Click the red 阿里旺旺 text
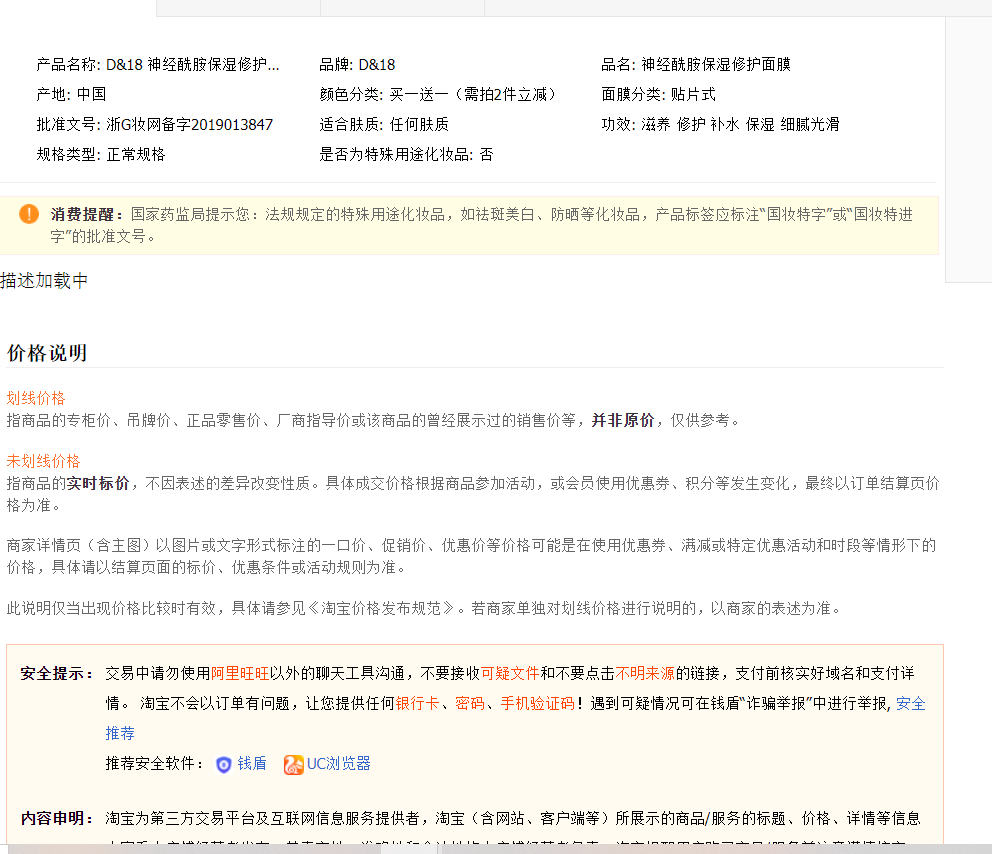The height and width of the screenshot is (854, 992). pyautogui.click(x=240, y=674)
